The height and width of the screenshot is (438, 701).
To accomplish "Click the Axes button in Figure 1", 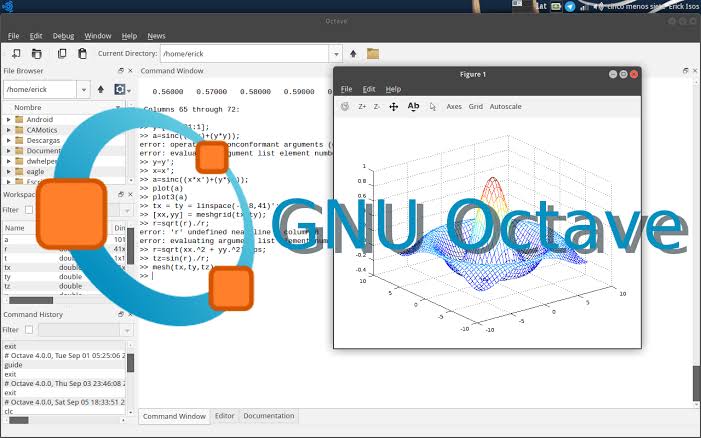I will [454, 106].
